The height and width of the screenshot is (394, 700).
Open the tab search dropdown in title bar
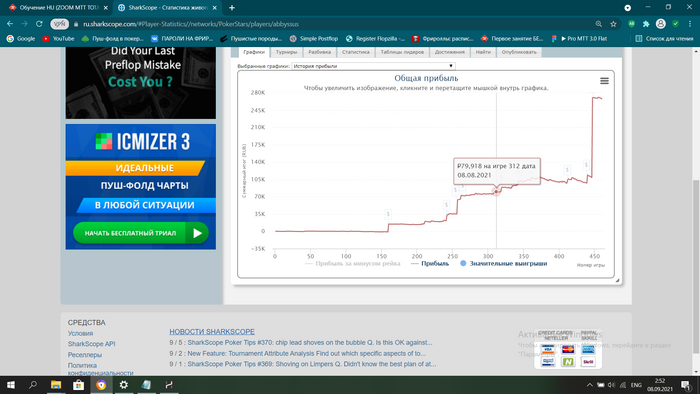click(628, 8)
